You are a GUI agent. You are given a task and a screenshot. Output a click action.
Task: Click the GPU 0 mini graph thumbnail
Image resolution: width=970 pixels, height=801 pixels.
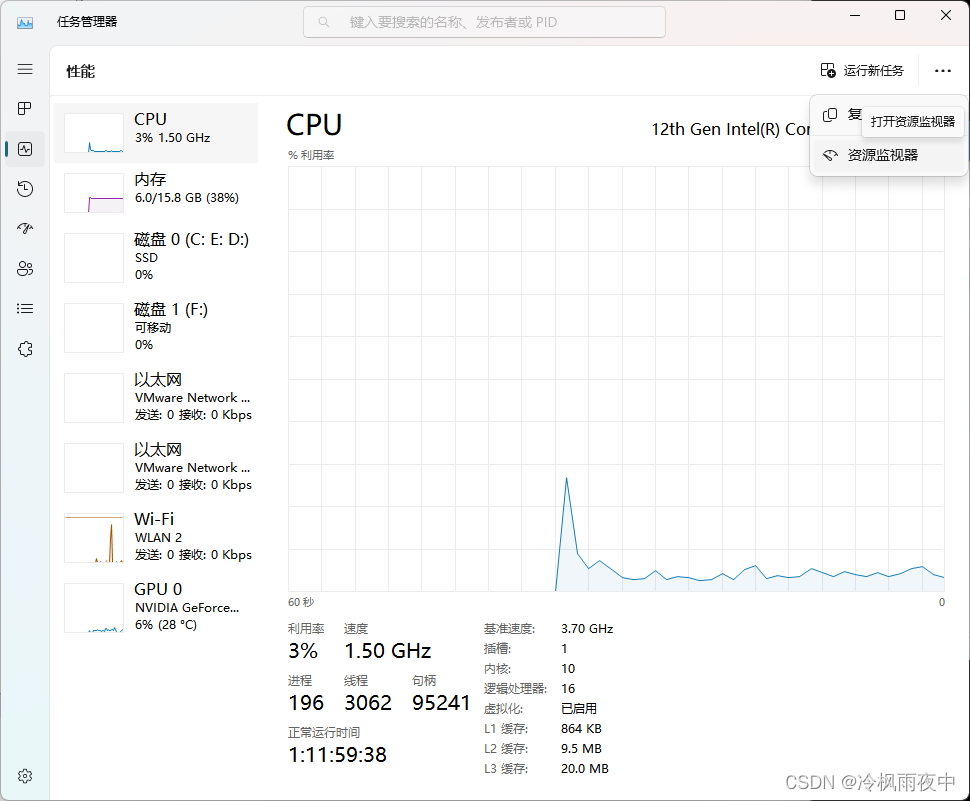[94, 608]
